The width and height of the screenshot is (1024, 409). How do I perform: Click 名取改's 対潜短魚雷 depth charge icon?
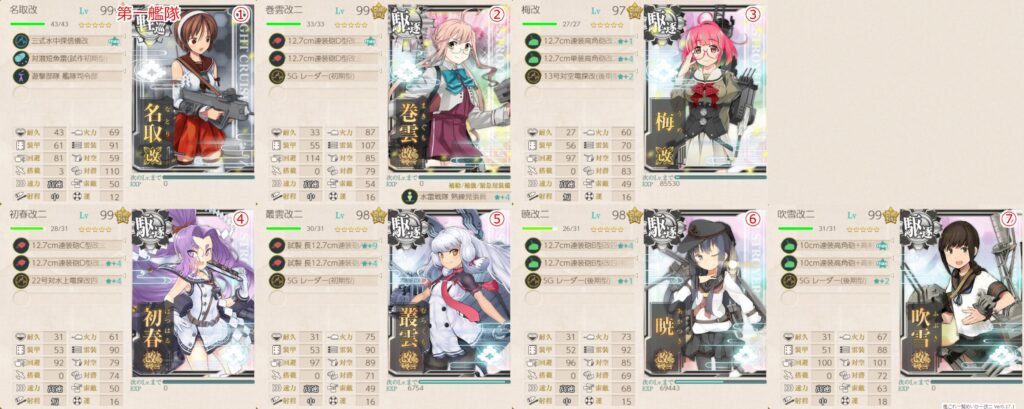coord(22,58)
